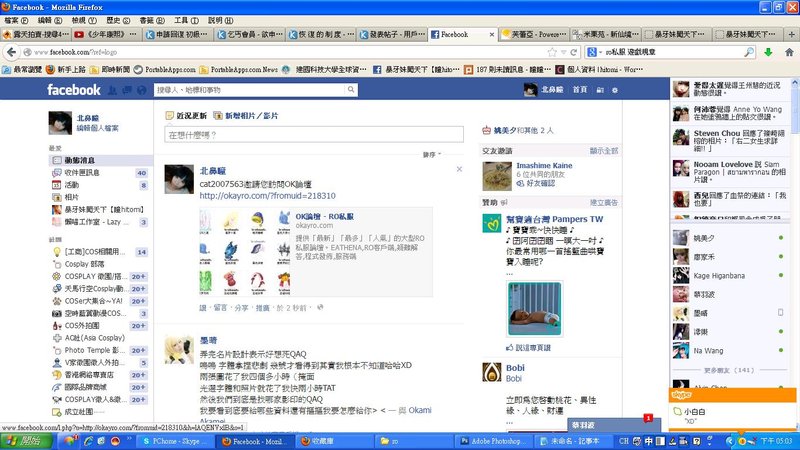800x450 pixels.
Task: Click the link preview thumbnail image
Action: [244, 252]
